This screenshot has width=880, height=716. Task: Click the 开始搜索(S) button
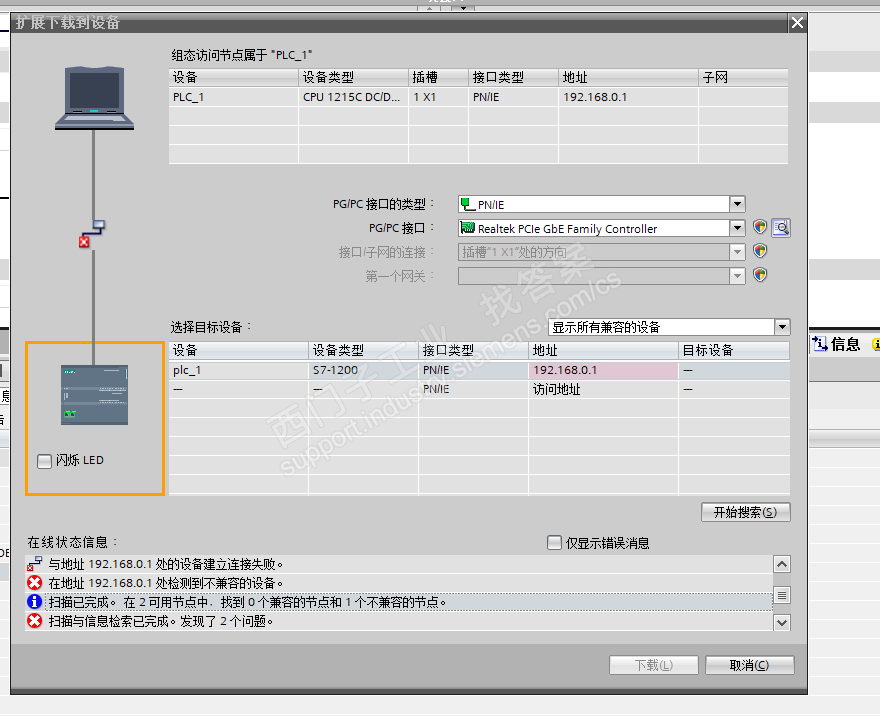tap(745, 512)
